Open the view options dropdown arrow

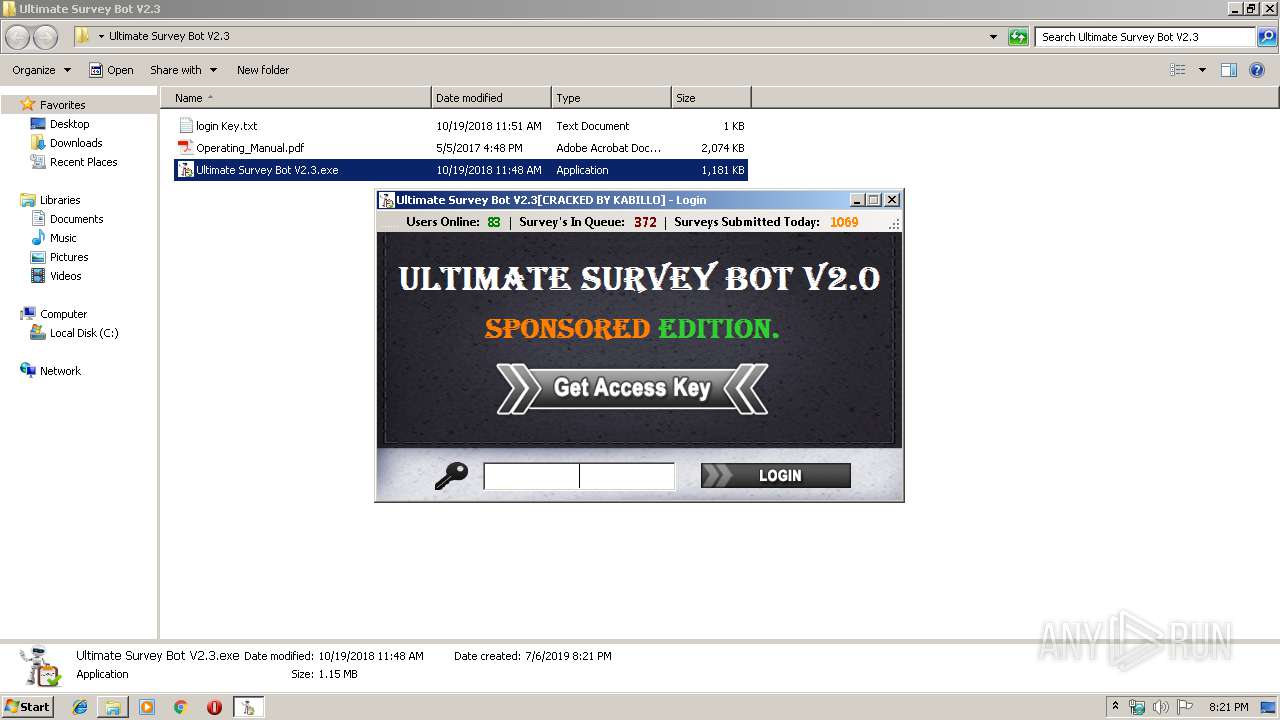[x=1202, y=70]
